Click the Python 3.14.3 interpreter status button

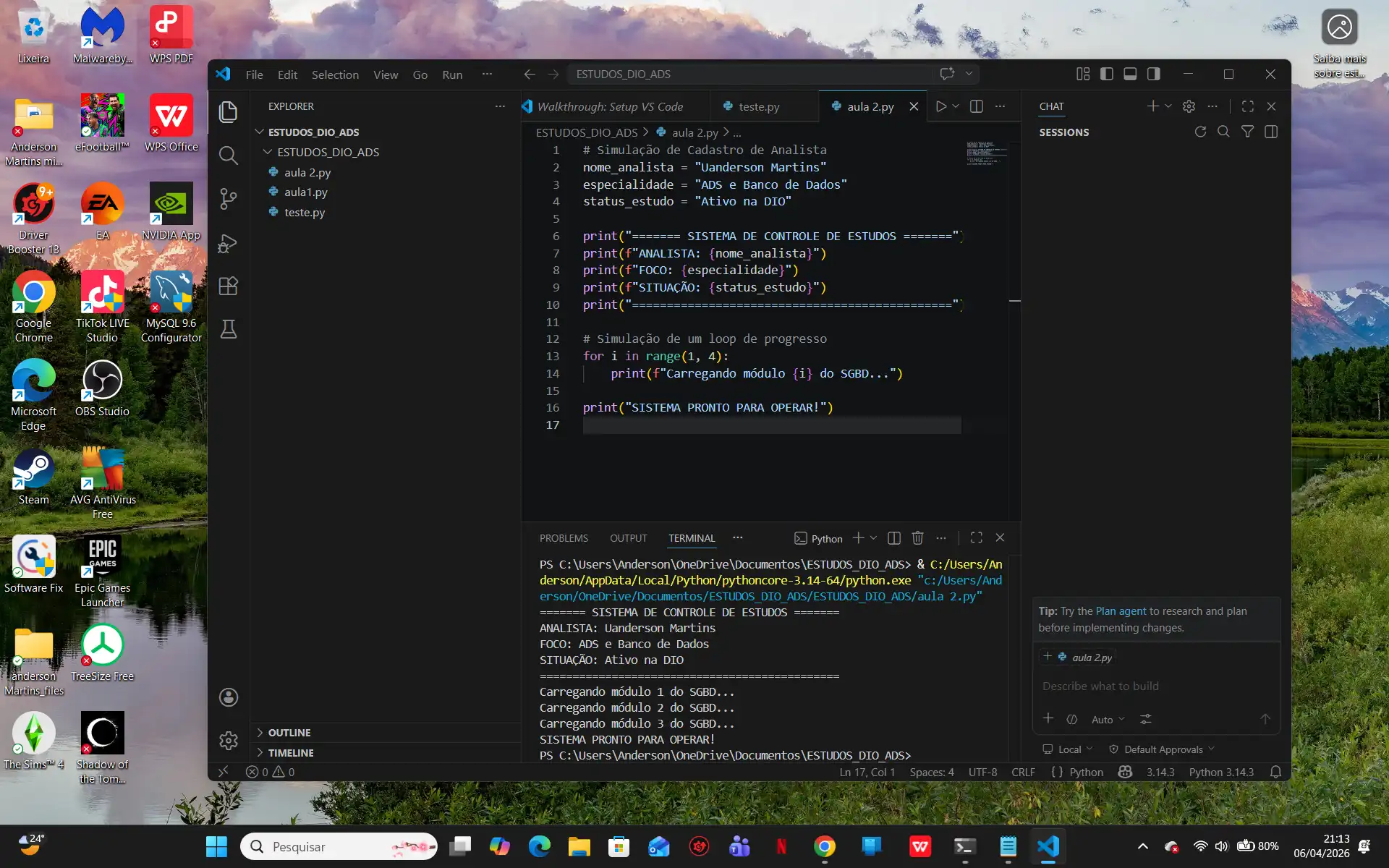1220,773
